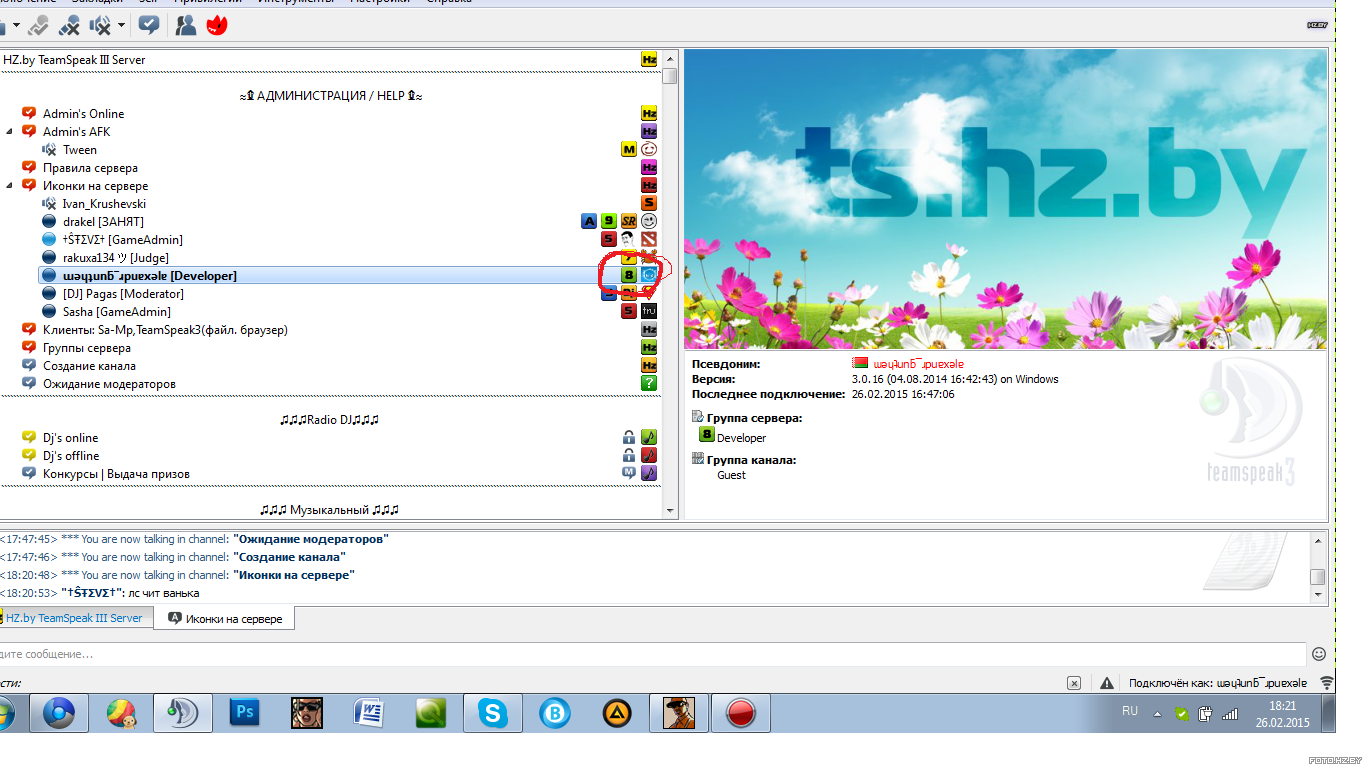Open dropdown arrow beside speaker mute icon

click(x=121, y=25)
